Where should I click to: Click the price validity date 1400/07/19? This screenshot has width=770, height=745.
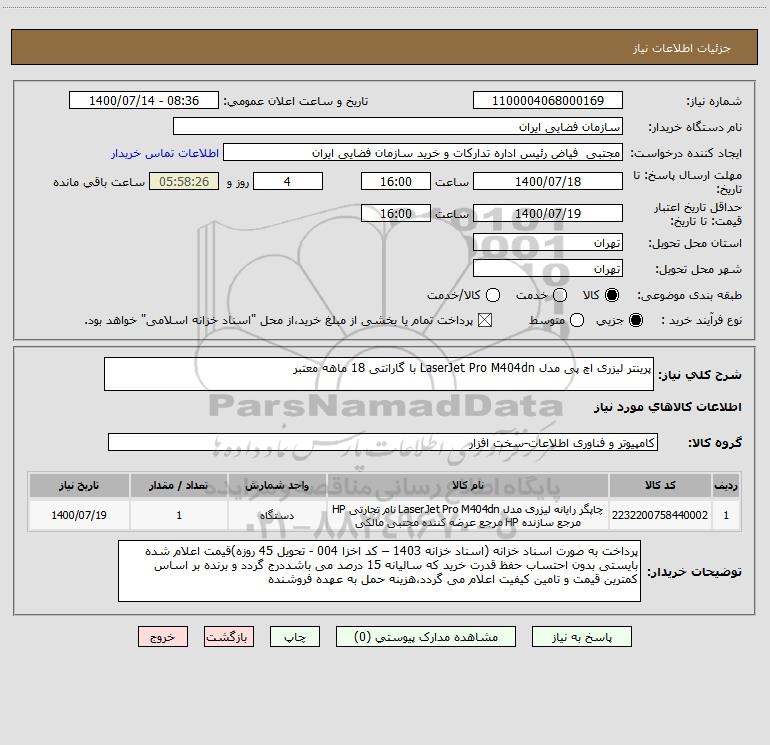tap(548, 214)
